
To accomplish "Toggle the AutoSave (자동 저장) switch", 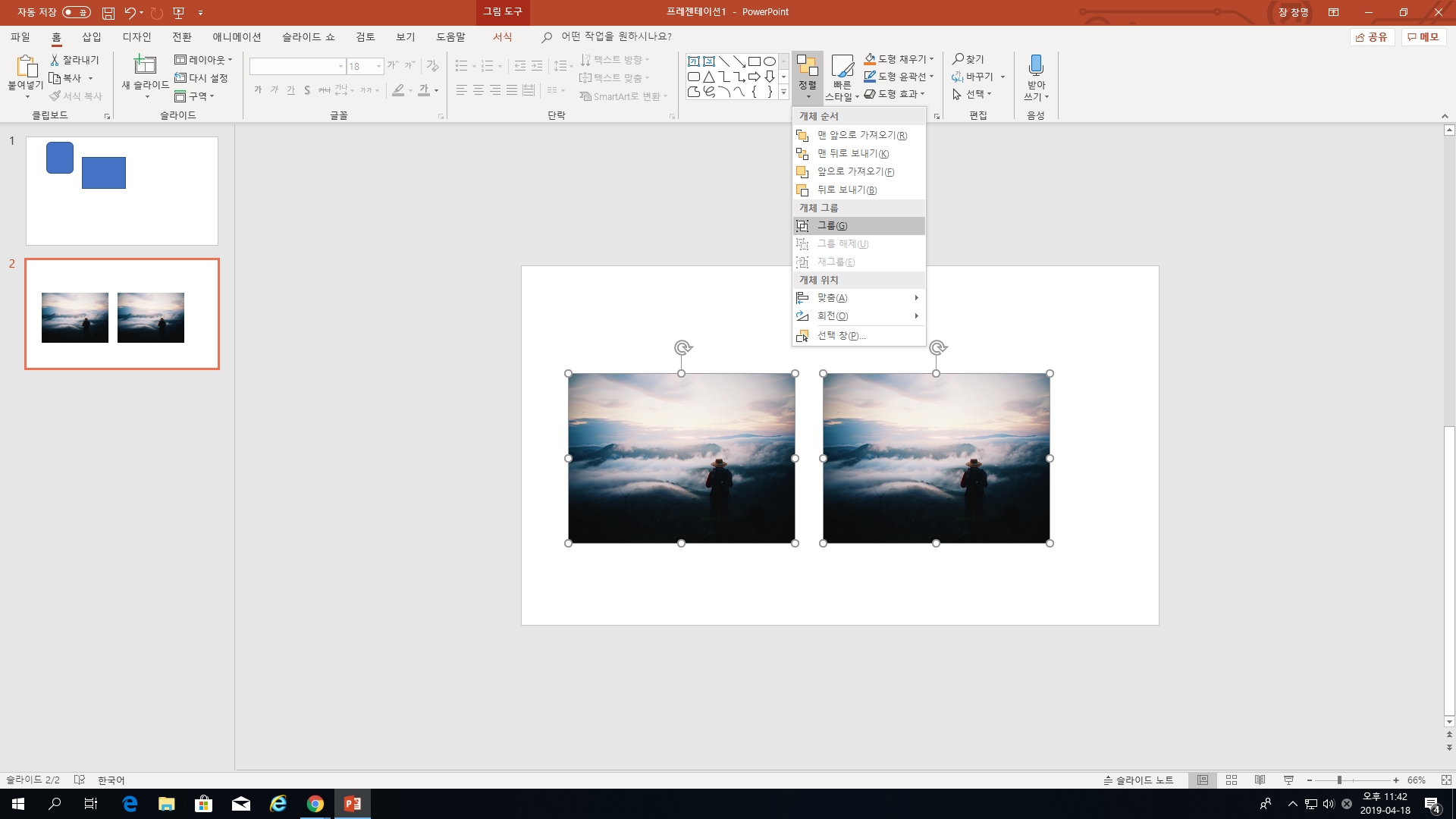I will pyautogui.click(x=76, y=12).
